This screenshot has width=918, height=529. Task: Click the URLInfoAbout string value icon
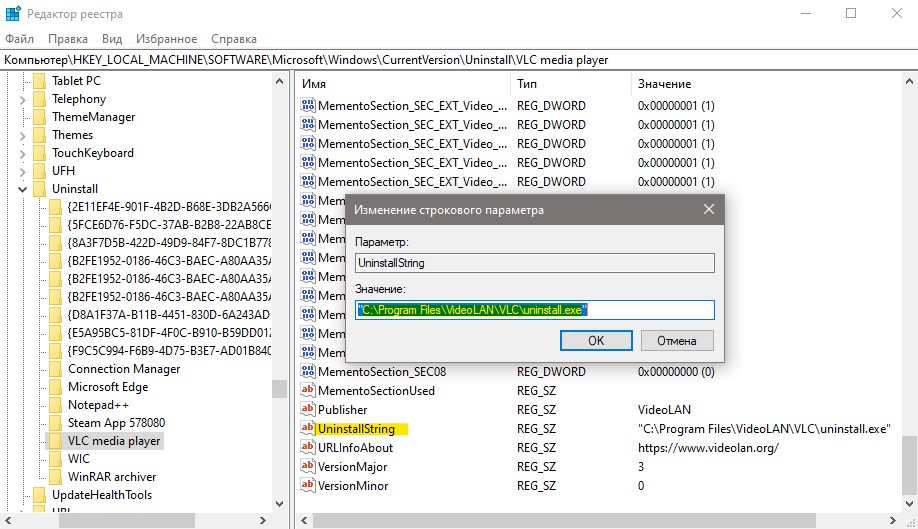[307, 447]
